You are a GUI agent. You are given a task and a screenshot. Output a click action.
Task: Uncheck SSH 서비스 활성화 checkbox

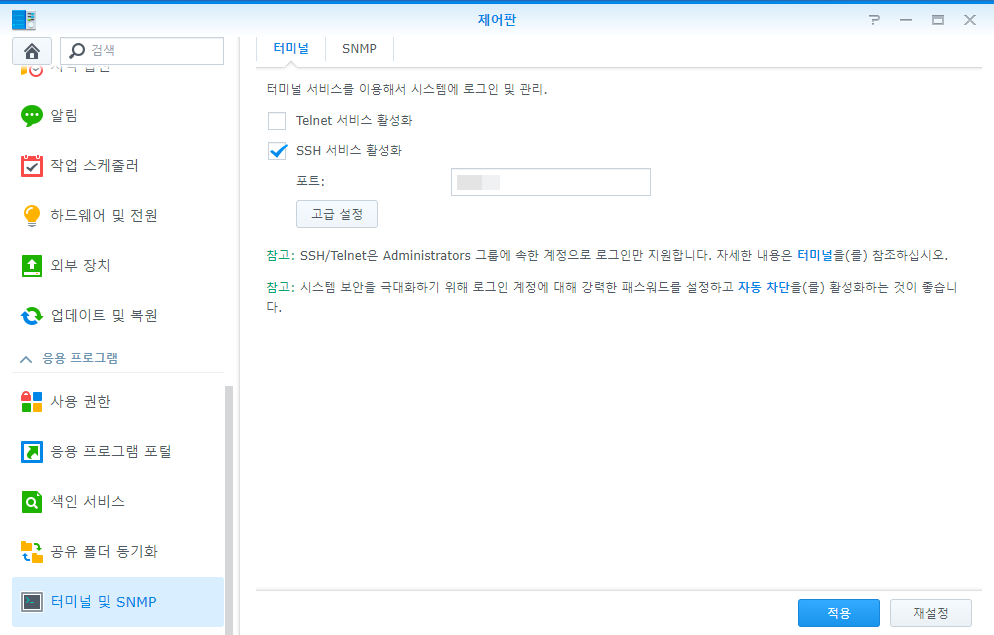[x=277, y=151]
